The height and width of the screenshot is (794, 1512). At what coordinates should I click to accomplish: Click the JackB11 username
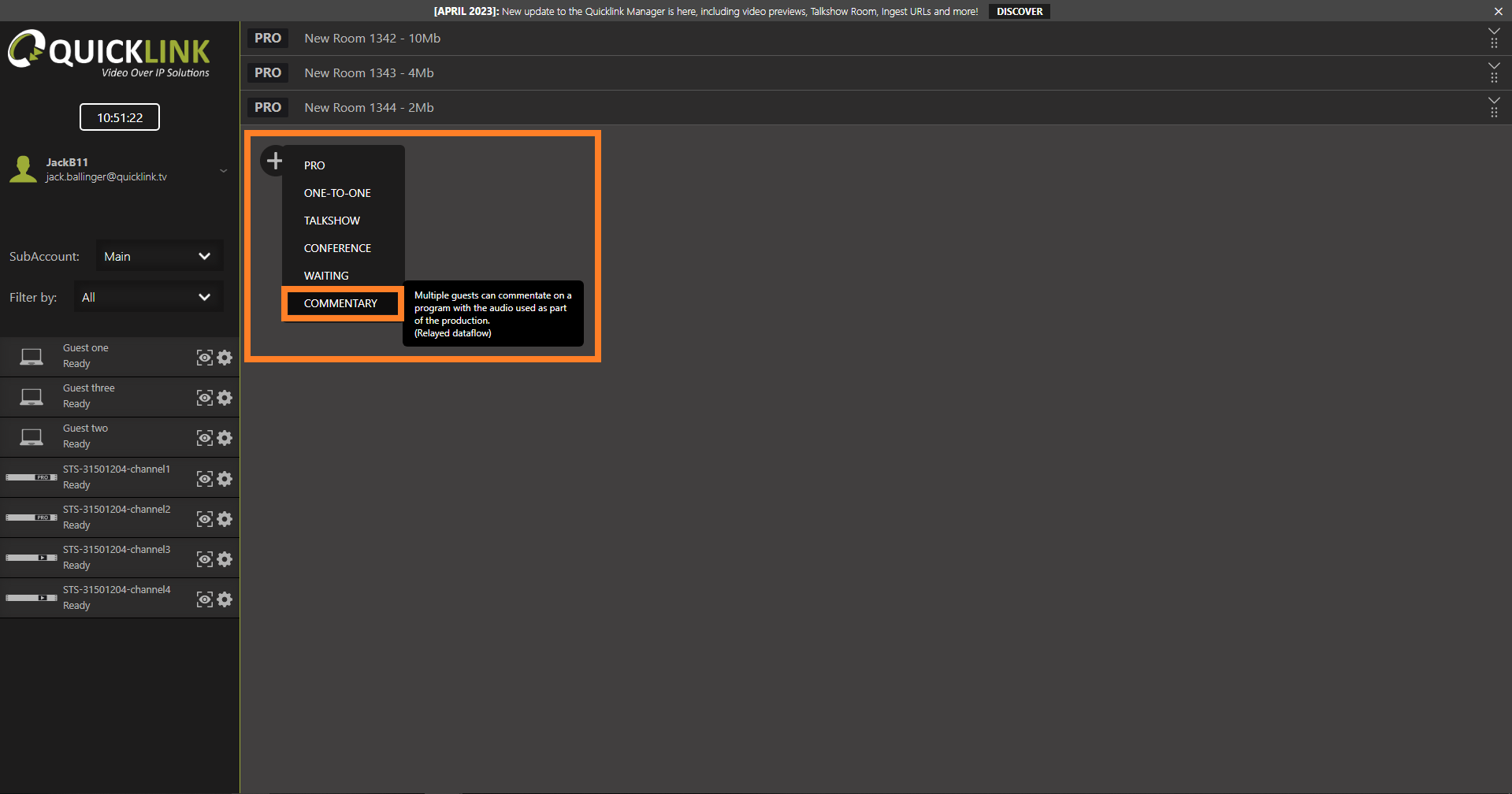click(67, 162)
